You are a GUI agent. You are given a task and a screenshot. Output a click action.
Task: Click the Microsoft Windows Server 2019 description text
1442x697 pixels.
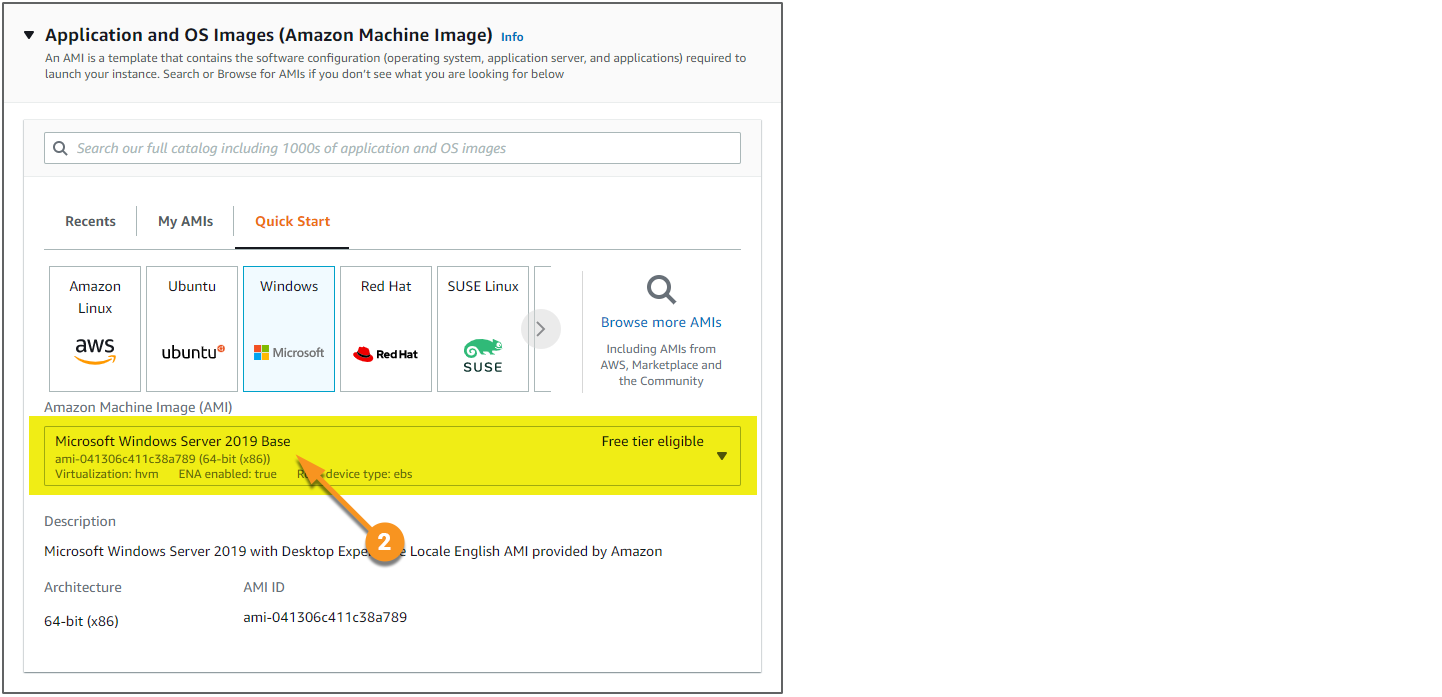(x=353, y=551)
